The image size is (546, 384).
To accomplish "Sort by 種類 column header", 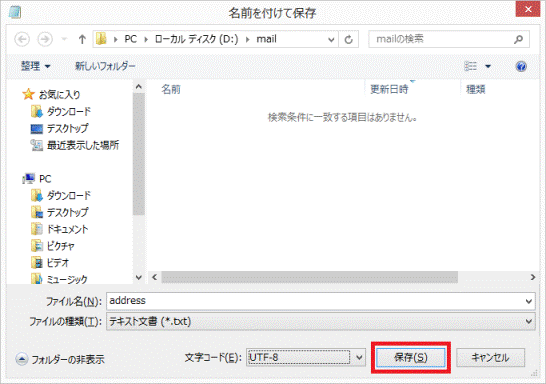I will click(x=476, y=89).
